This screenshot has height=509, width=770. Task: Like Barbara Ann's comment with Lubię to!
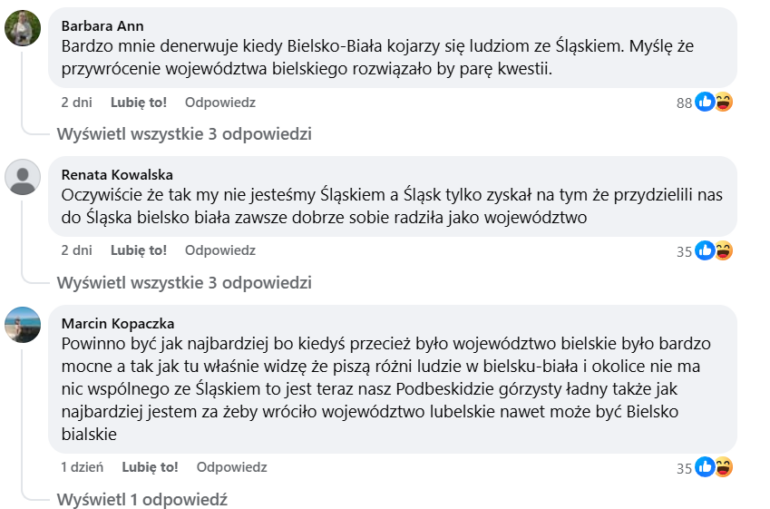[138, 102]
